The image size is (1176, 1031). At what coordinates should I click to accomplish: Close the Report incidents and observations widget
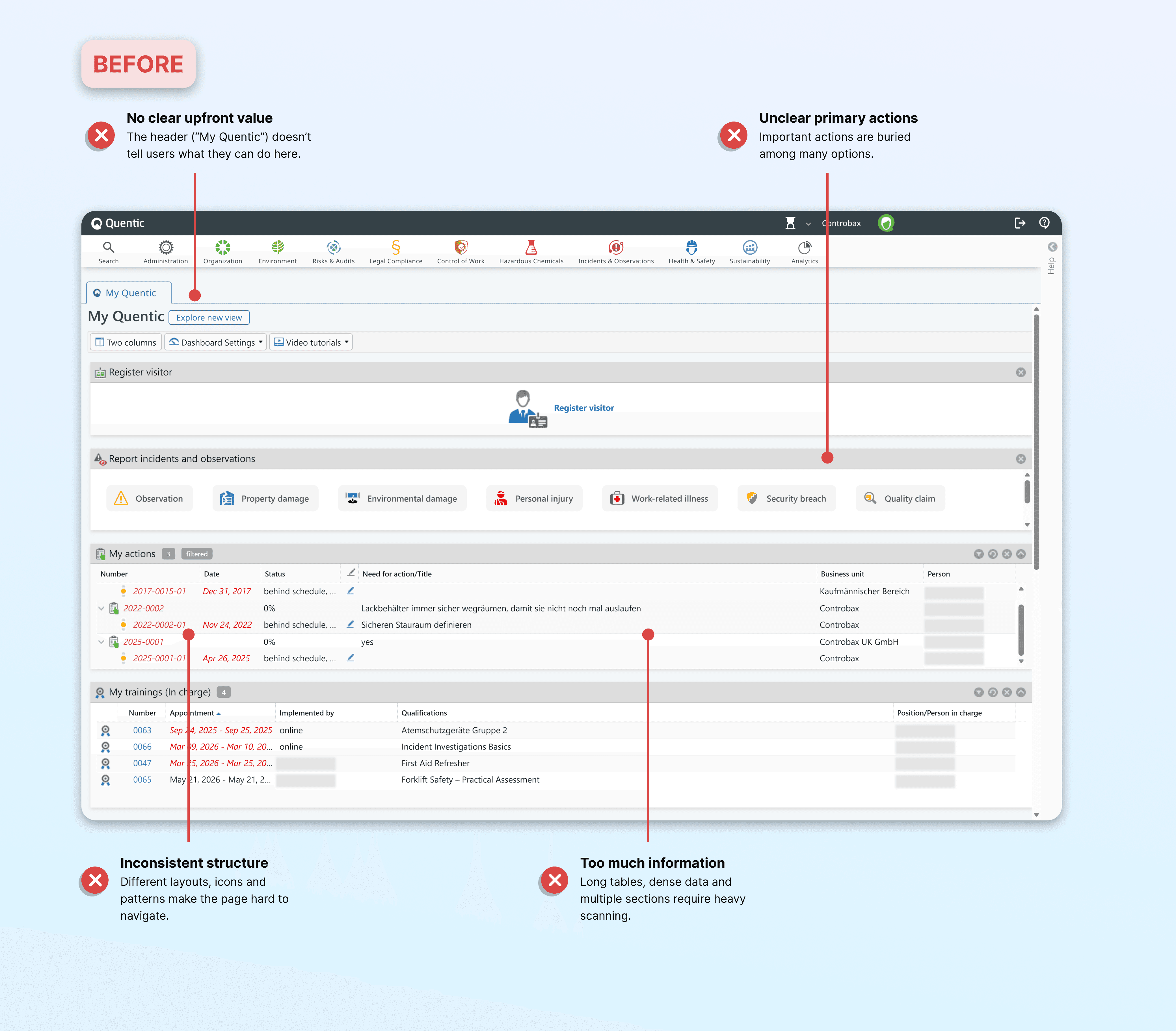point(1021,458)
